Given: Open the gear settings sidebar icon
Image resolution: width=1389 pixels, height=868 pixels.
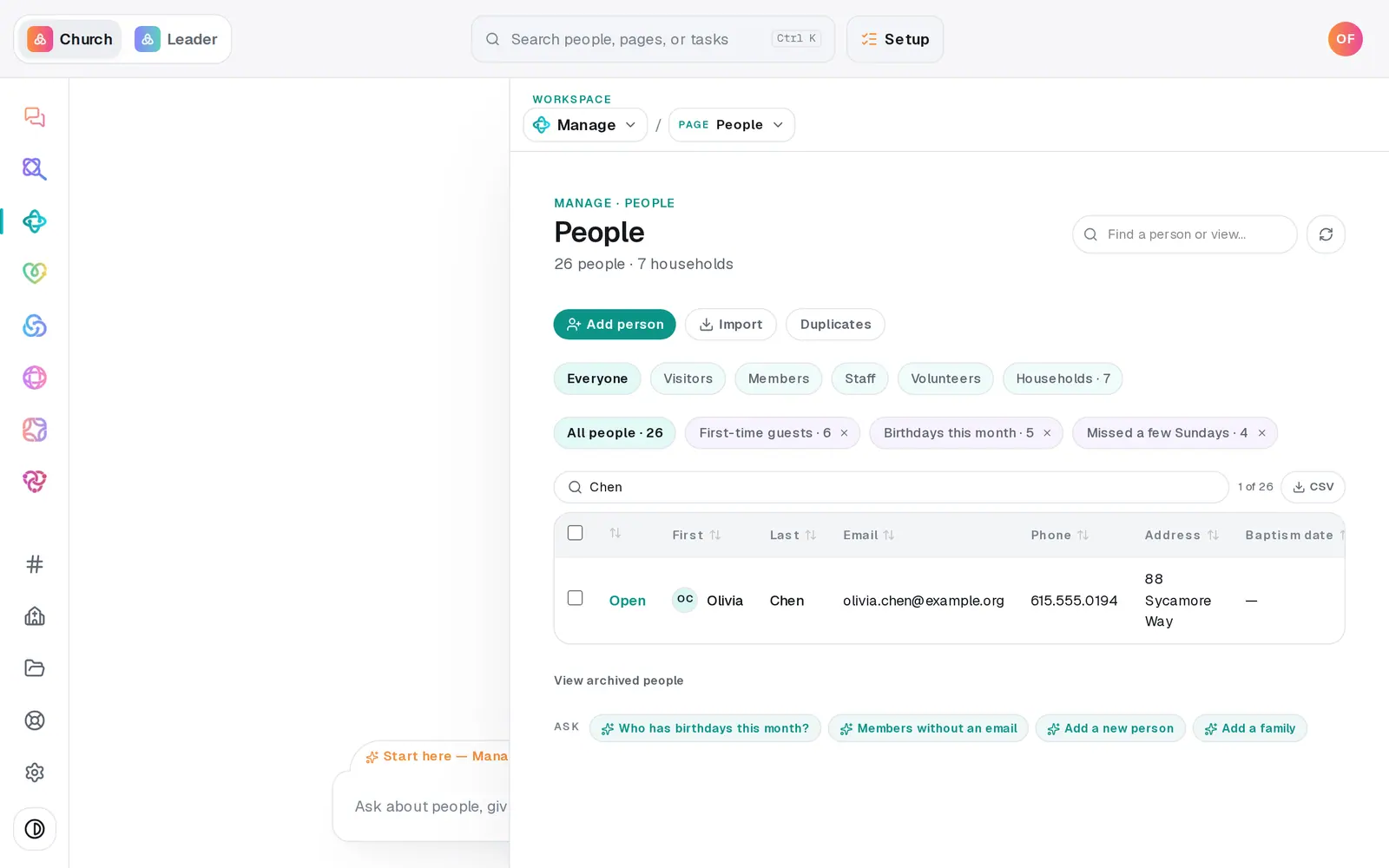Looking at the screenshot, I should 35,773.
